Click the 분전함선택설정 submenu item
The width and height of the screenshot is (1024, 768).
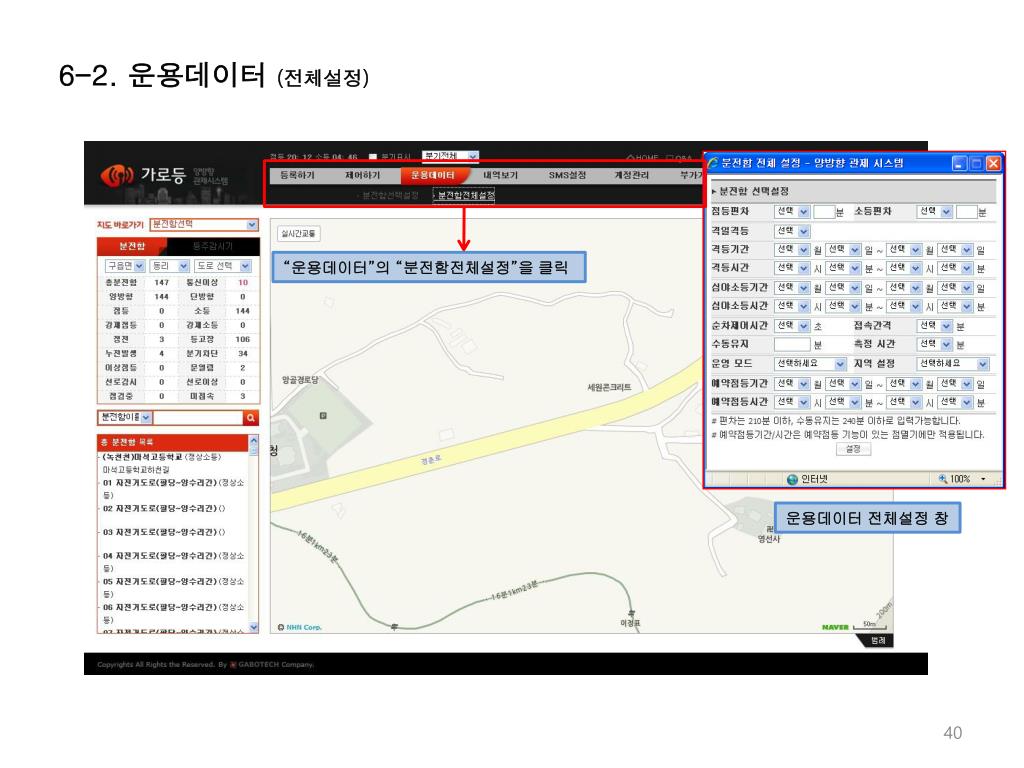tap(390, 195)
